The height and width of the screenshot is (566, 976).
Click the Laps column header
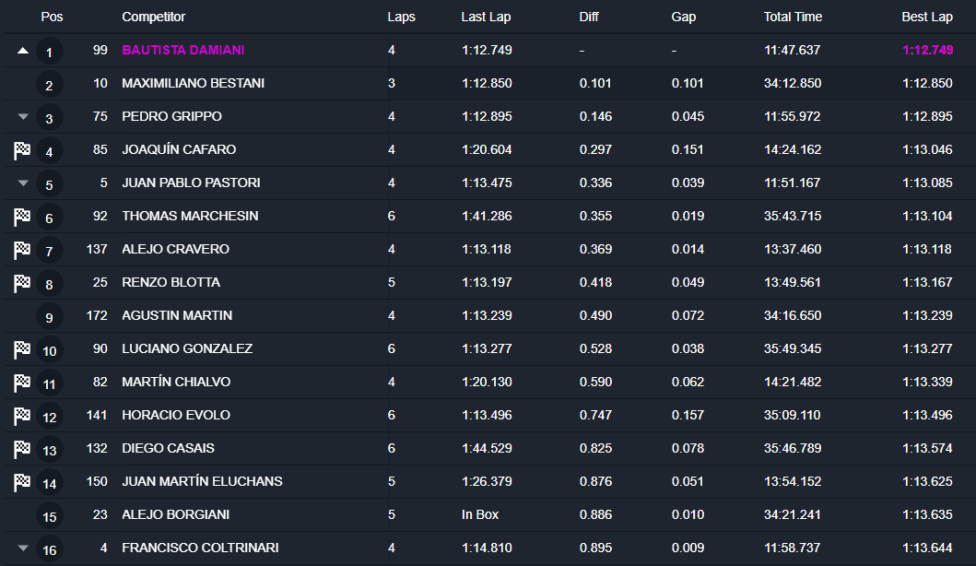click(401, 17)
